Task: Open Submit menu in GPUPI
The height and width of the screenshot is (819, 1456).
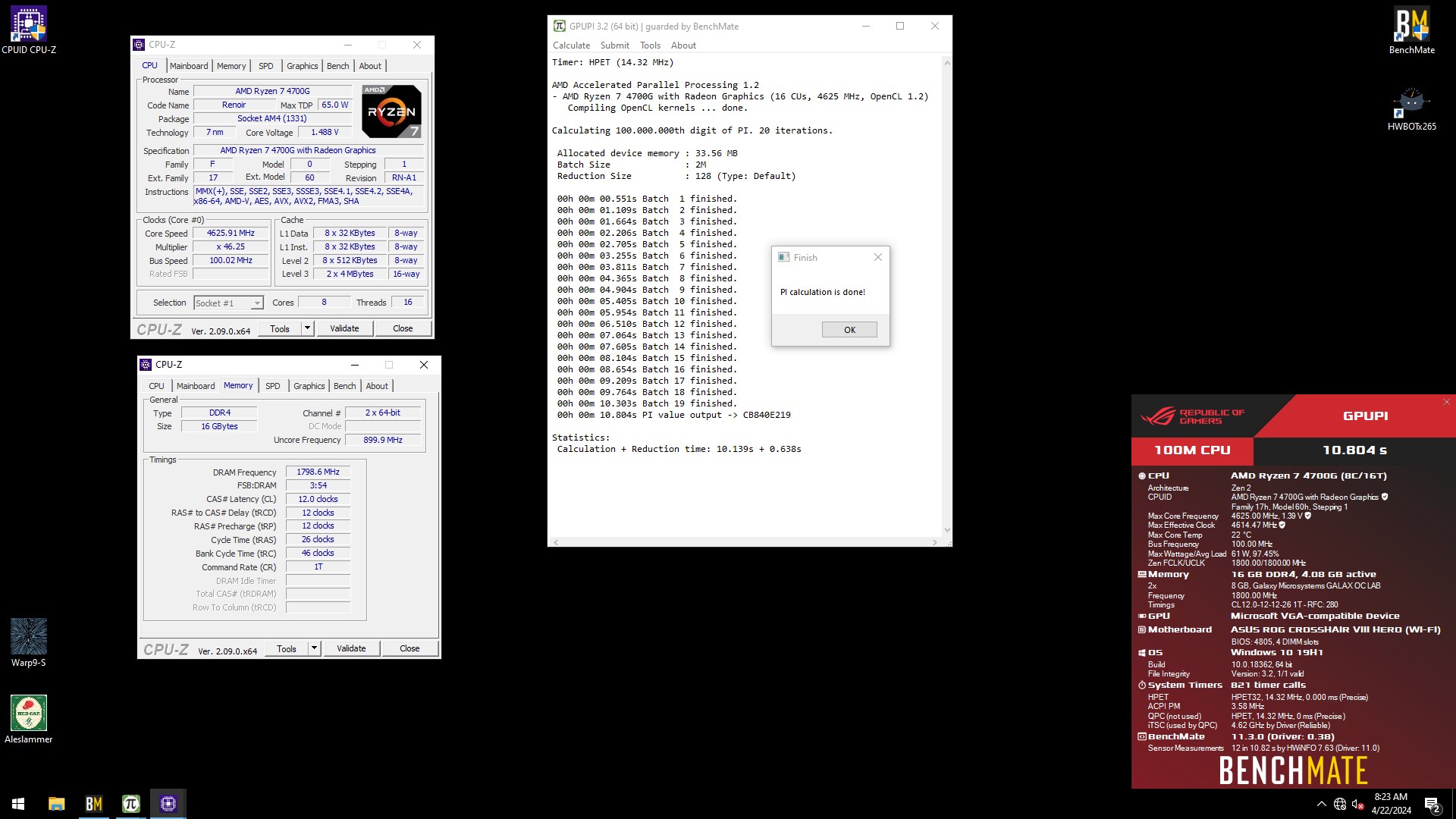Action: [x=614, y=45]
